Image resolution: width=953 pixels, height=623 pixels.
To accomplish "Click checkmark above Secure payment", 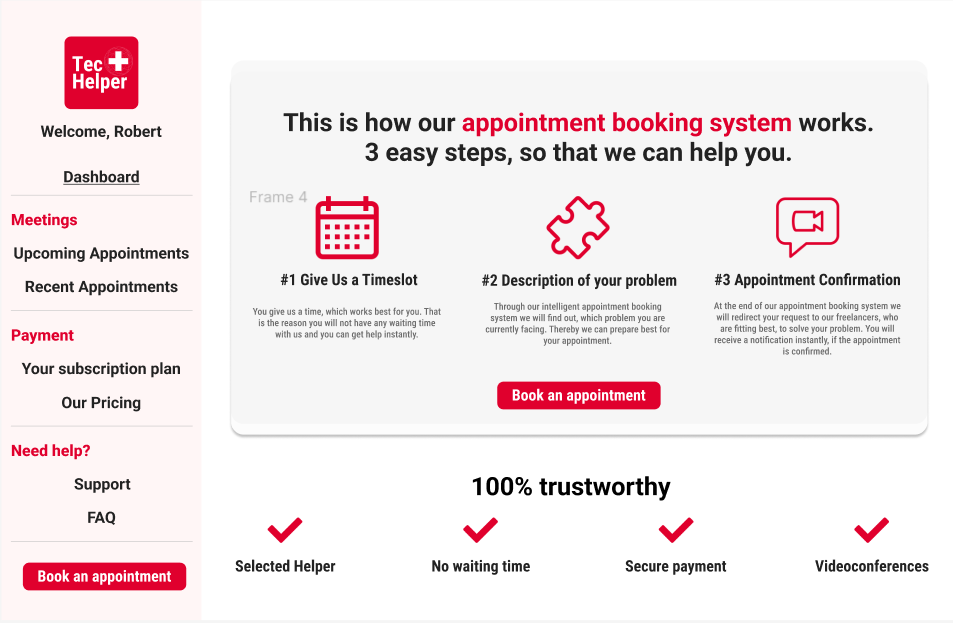I will [676, 530].
